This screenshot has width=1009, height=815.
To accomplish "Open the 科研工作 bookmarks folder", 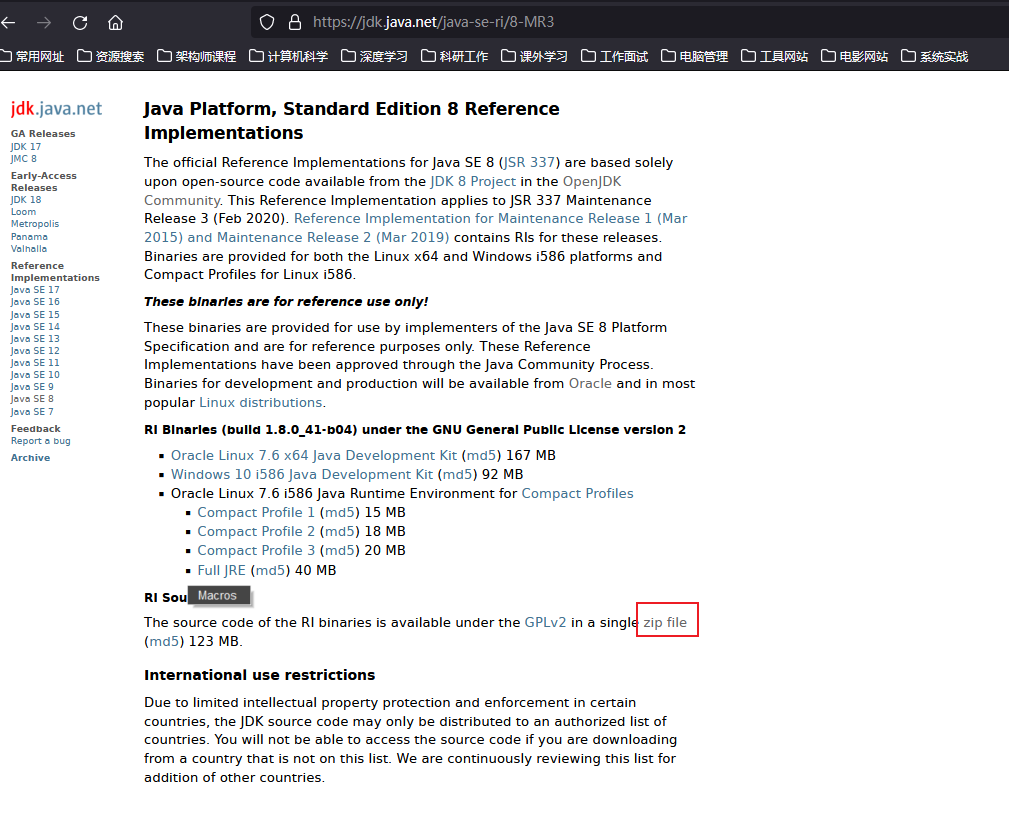I will click(454, 57).
